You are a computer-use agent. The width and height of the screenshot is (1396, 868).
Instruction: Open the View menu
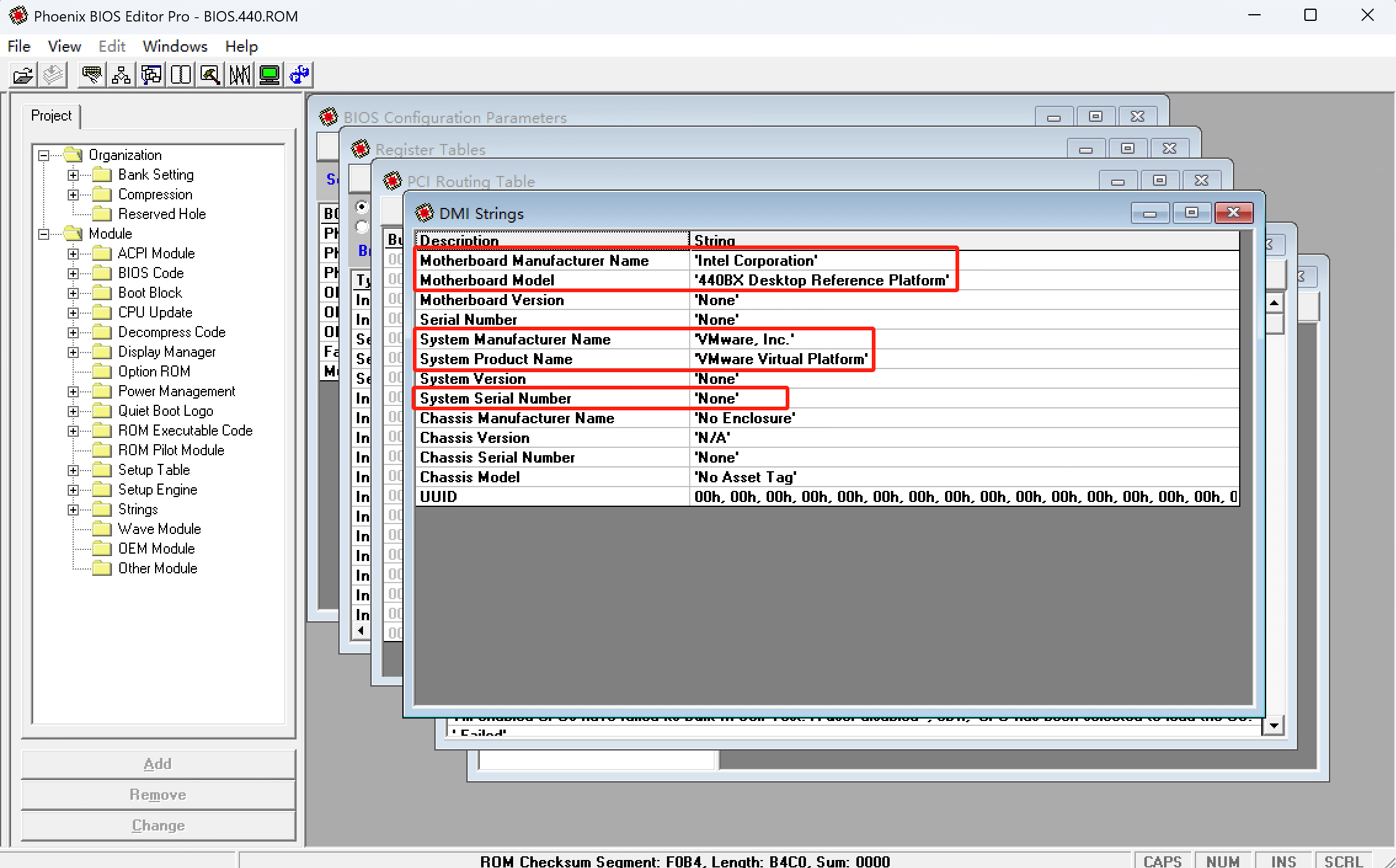pyautogui.click(x=64, y=46)
